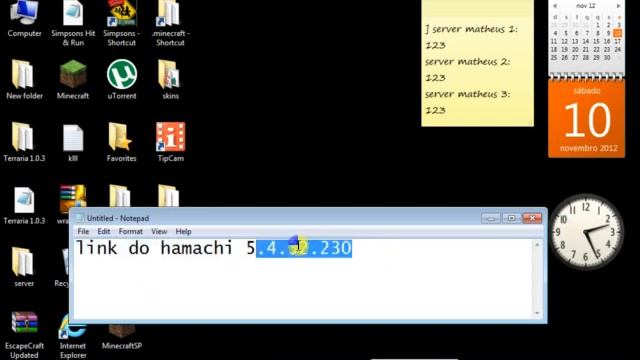Viewport: 640px width, 360px height.
Task: Click the Notepad text area after the highlighted IP
Action: click(441, 248)
